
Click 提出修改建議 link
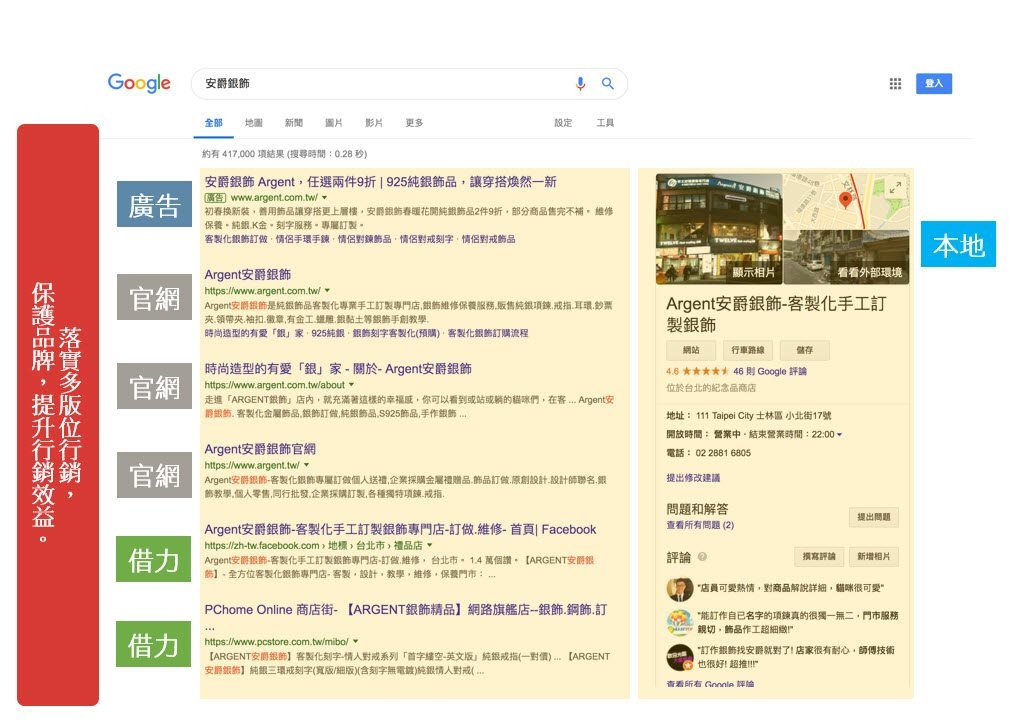[x=693, y=478]
